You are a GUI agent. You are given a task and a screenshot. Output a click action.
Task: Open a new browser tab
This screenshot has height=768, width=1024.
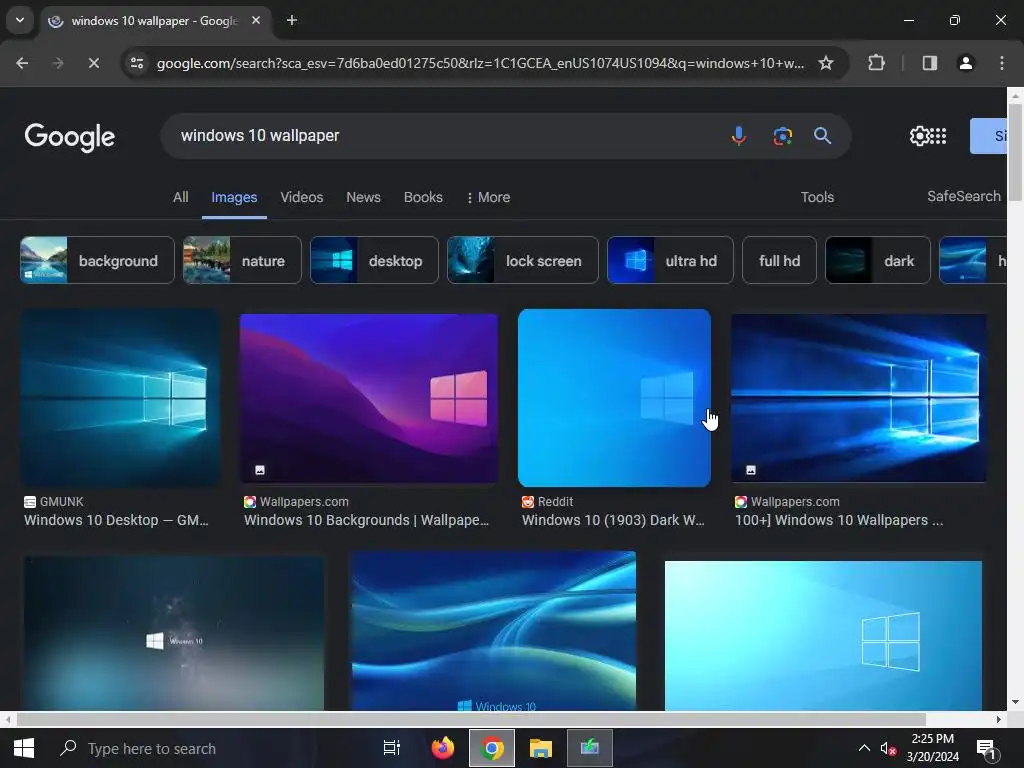tap(292, 20)
